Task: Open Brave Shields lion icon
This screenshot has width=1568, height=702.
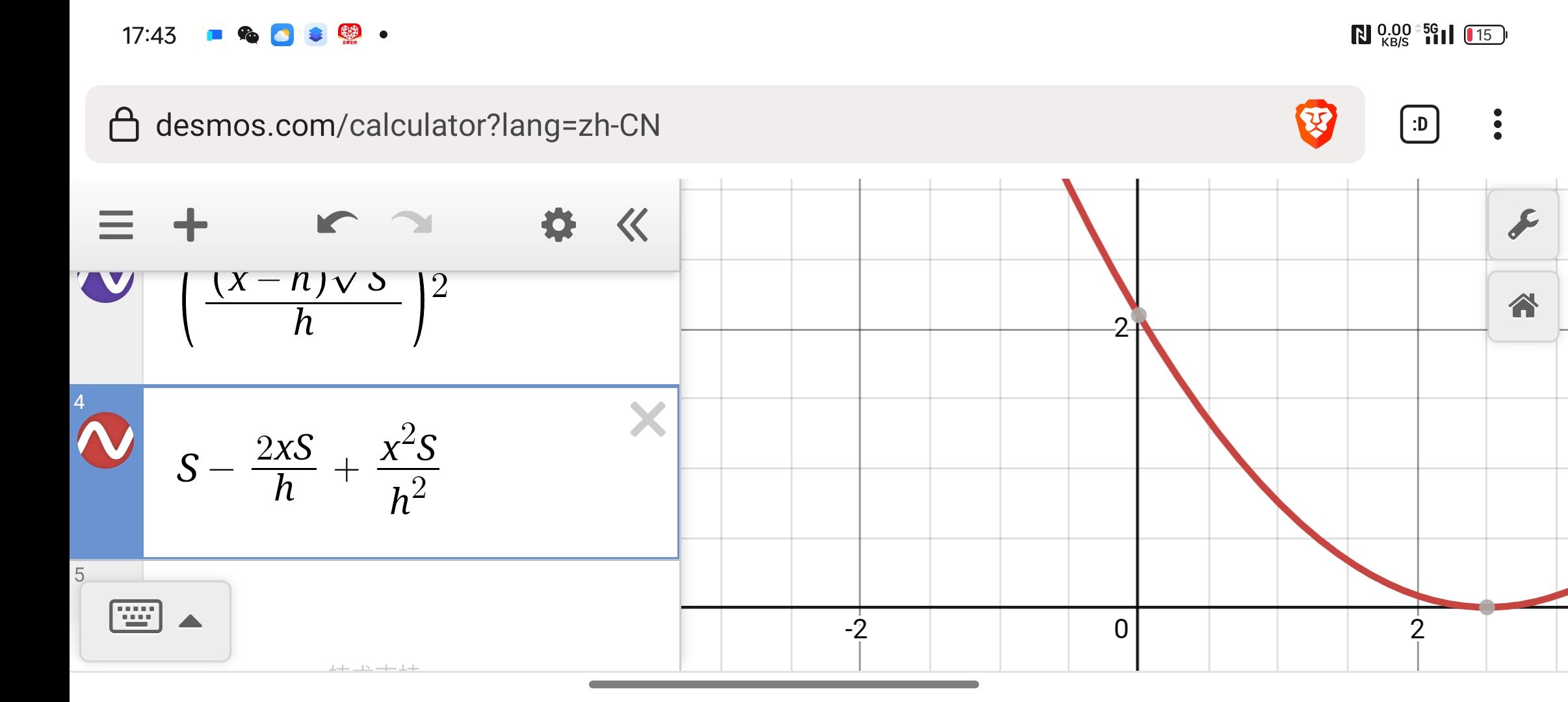Action: pyautogui.click(x=1316, y=123)
